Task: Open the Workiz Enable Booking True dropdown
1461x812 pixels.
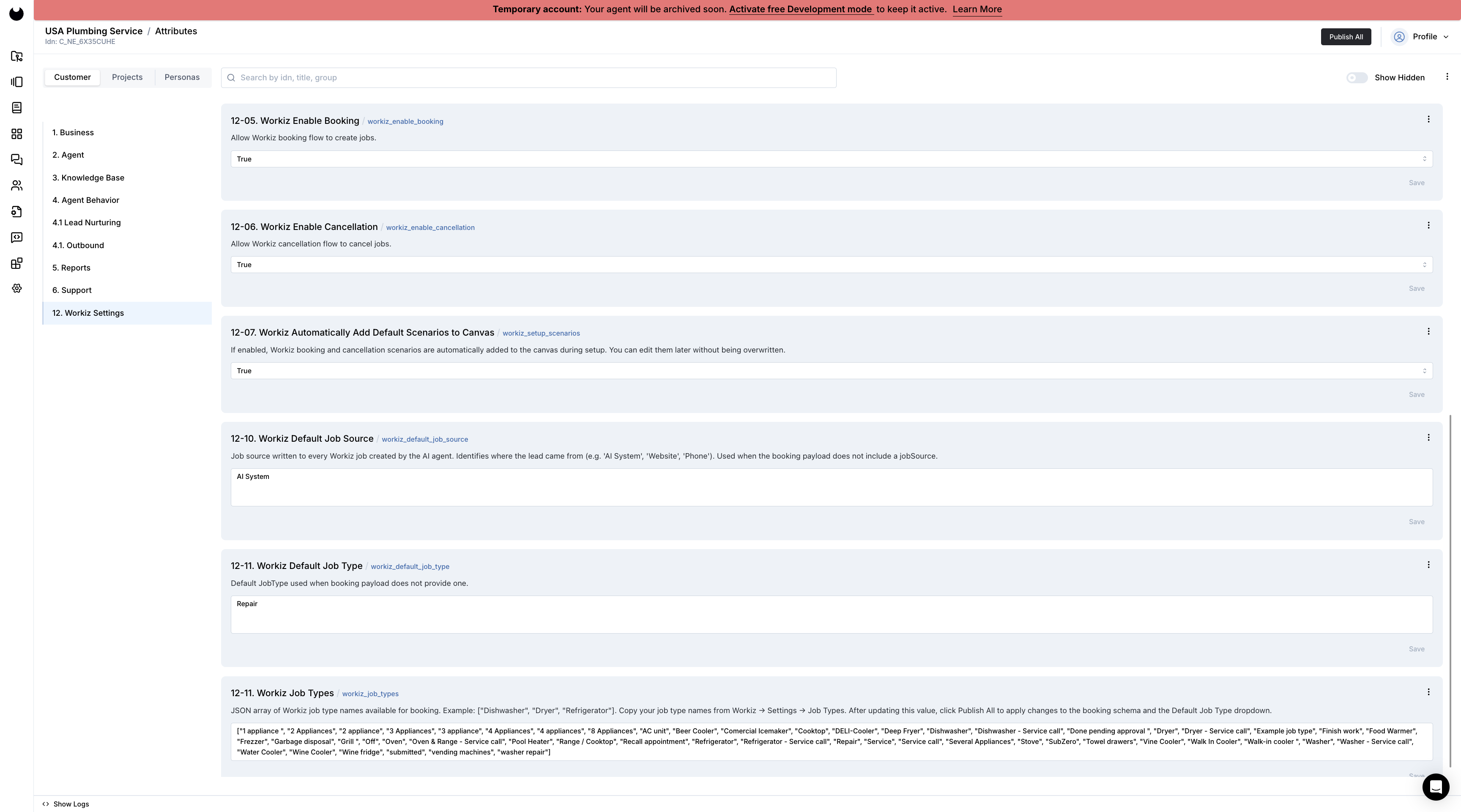Action: point(832,159)
